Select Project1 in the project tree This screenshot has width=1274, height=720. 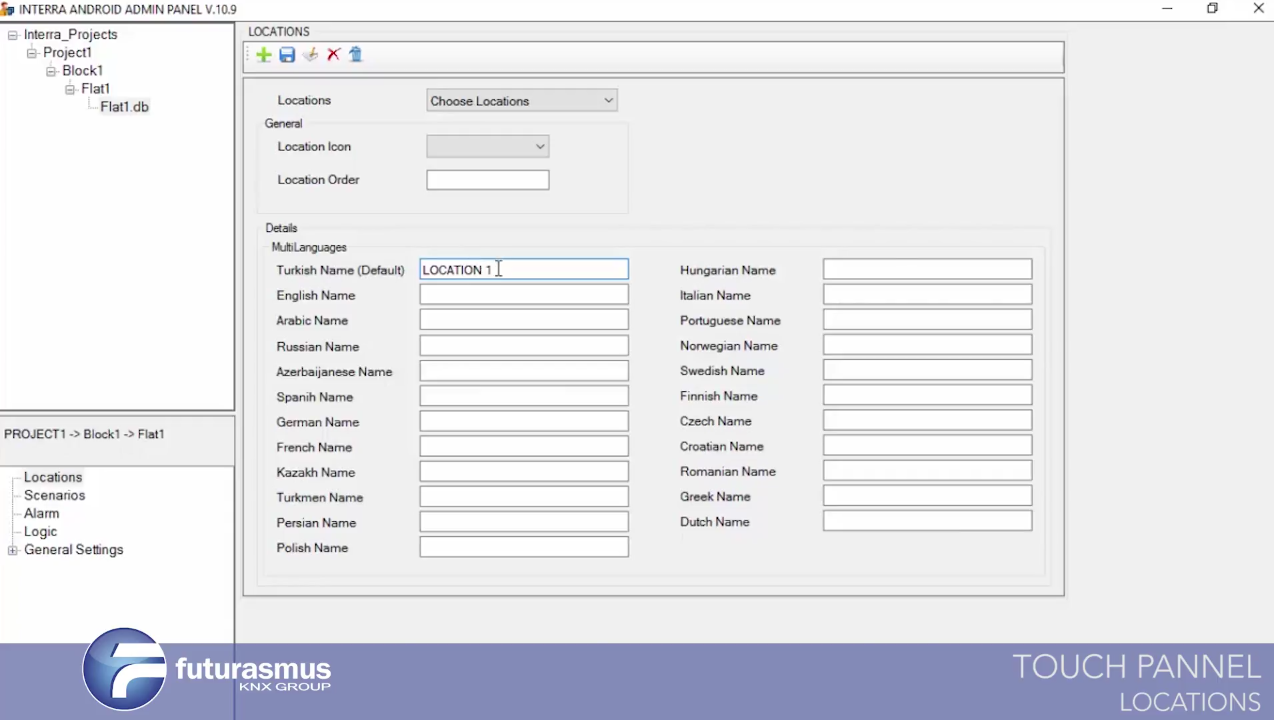67,53
